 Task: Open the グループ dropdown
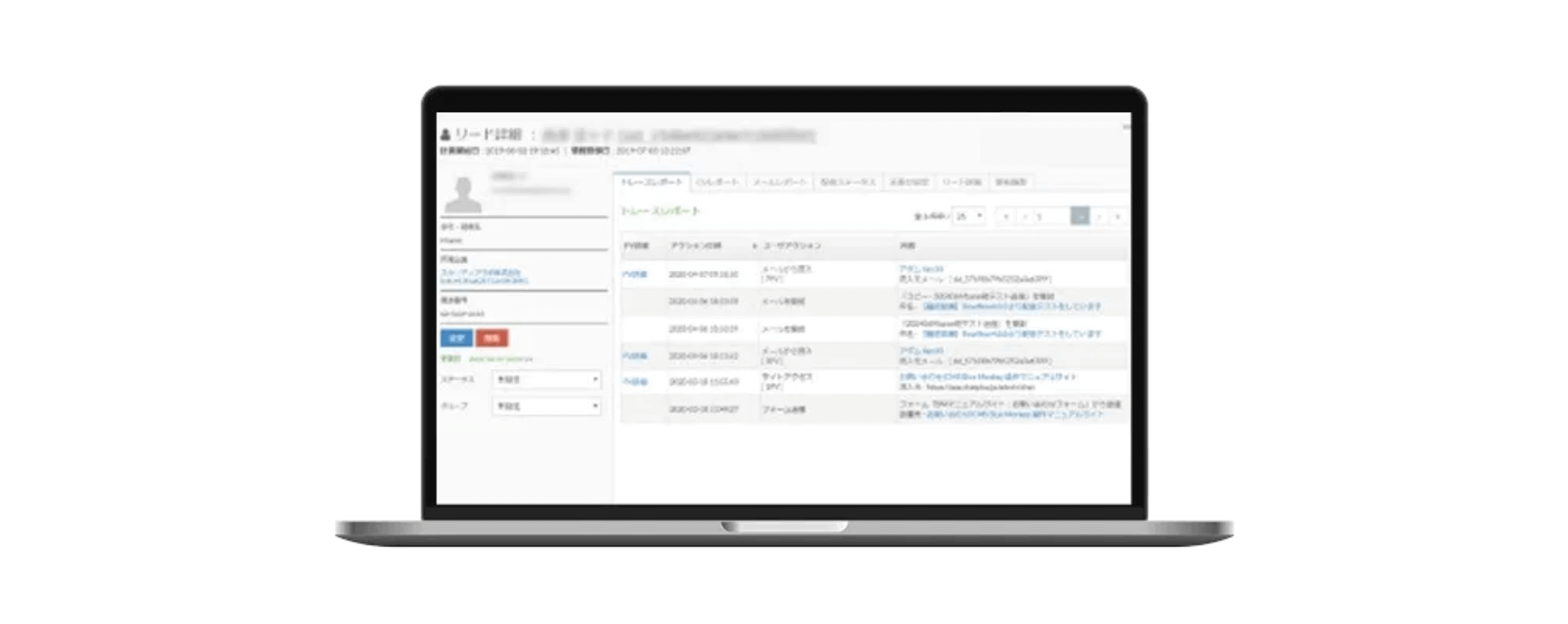tap(546, 406)
